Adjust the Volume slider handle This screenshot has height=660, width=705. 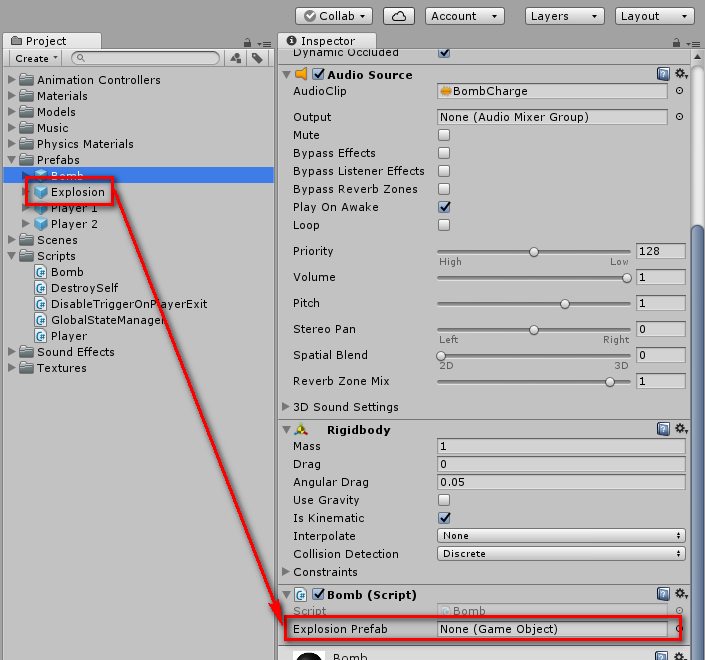(627, 278)
